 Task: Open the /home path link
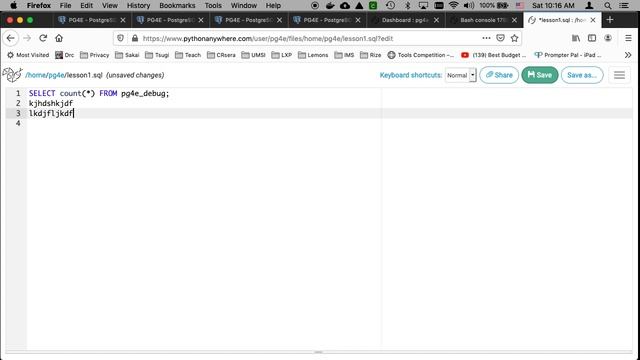pos(36,75)
